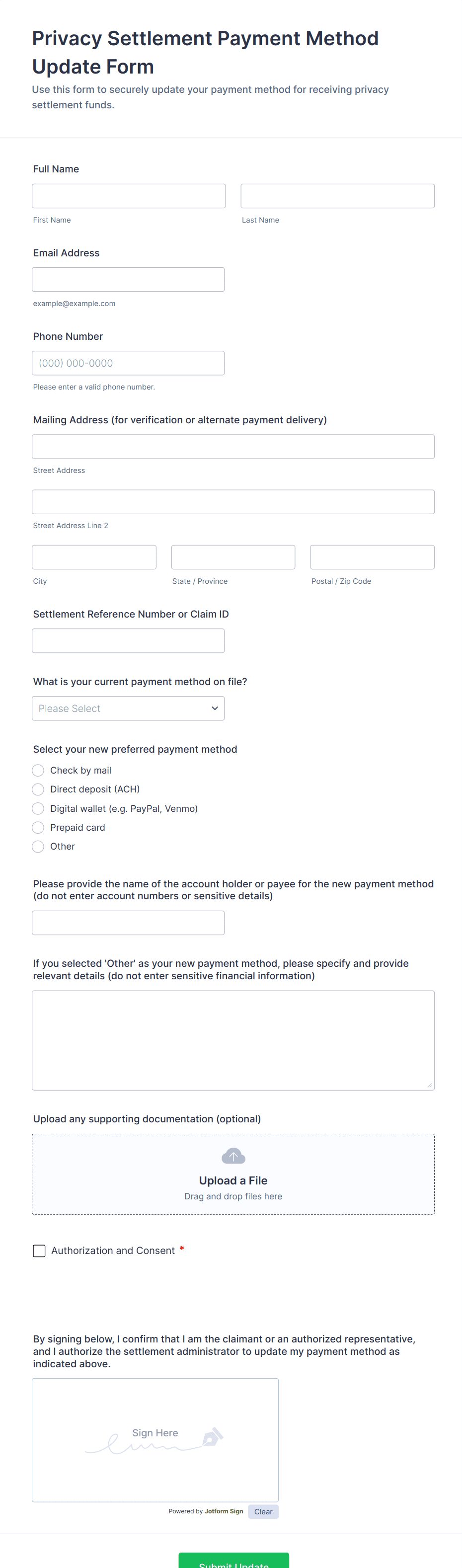462x1568 pixels.
Task: Choose Direct deposit (ACH) radio button
Action: point(38,789)
